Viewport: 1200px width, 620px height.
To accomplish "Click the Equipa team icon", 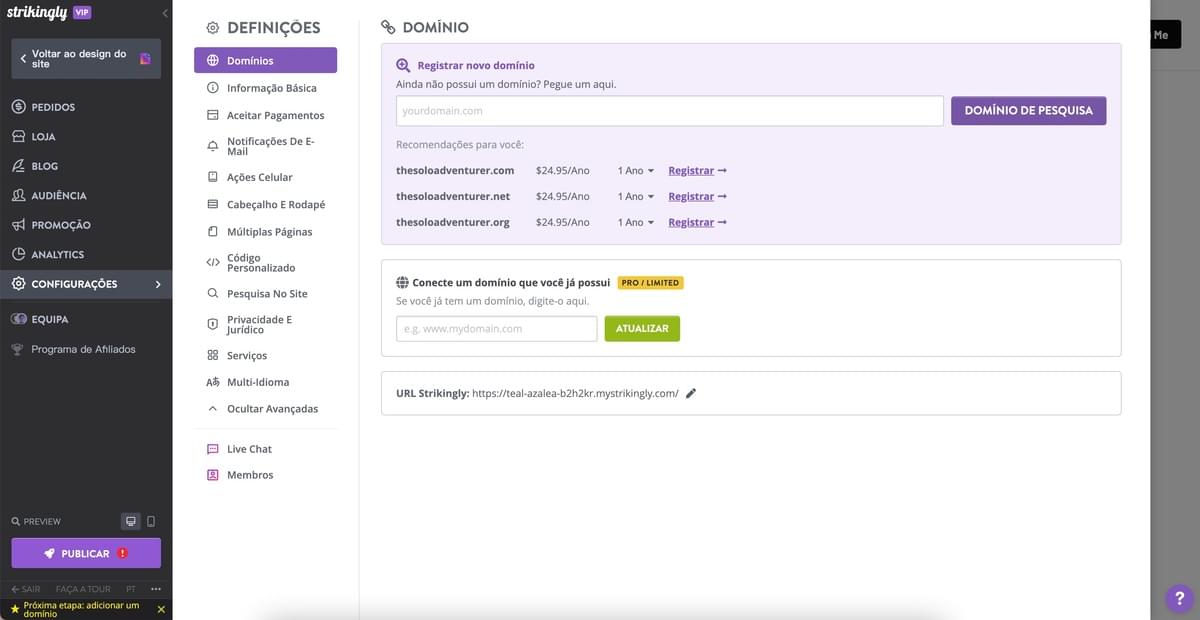I will tap(18, 319).
